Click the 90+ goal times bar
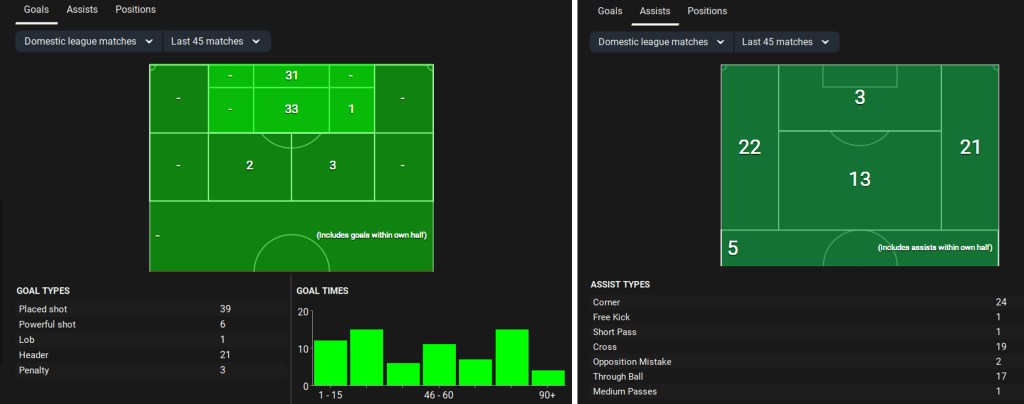This screenshot has height=404, width=1024. point(548,379)
